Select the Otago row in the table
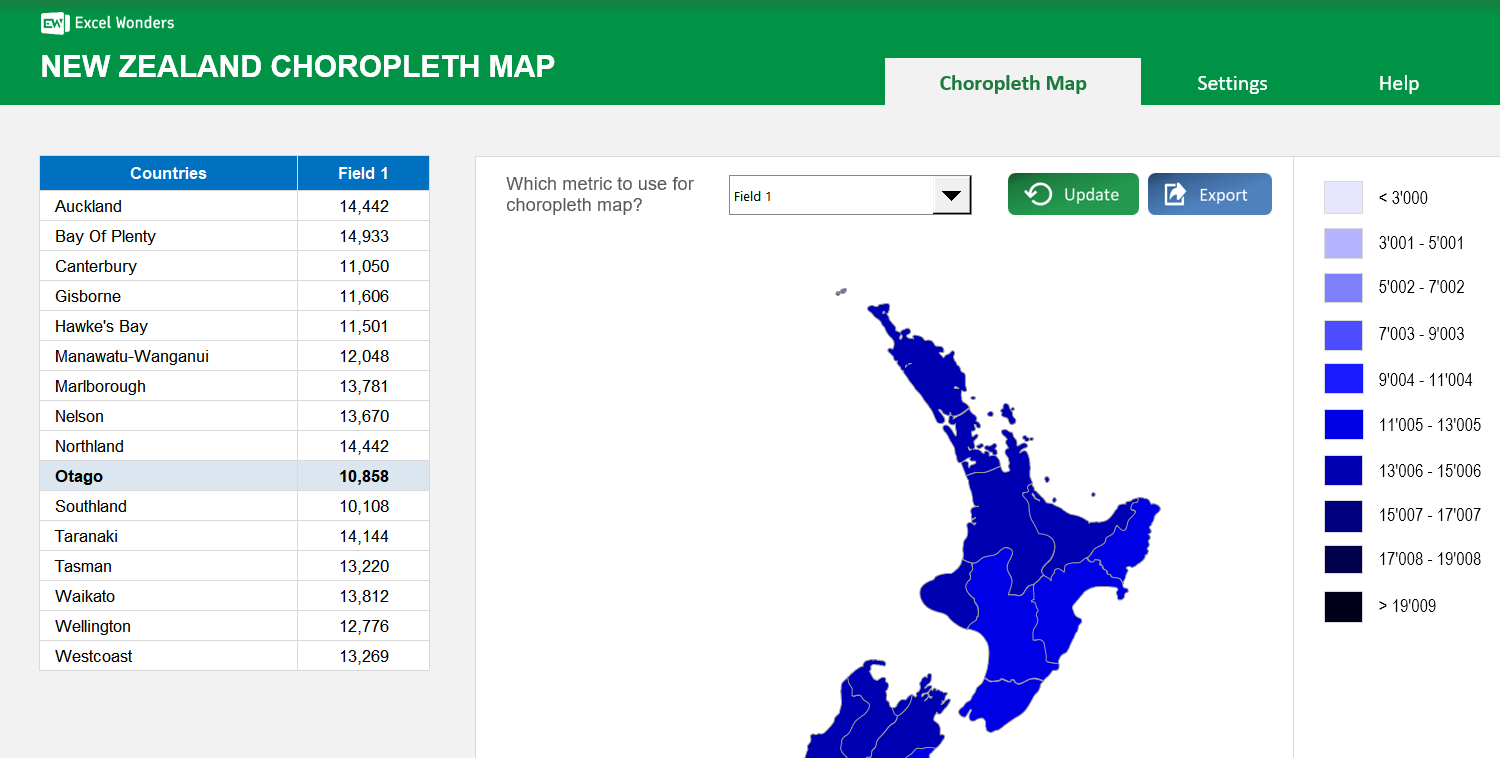Image resolution: width=1500 pixels, height=758 pixels. (168, 476)
